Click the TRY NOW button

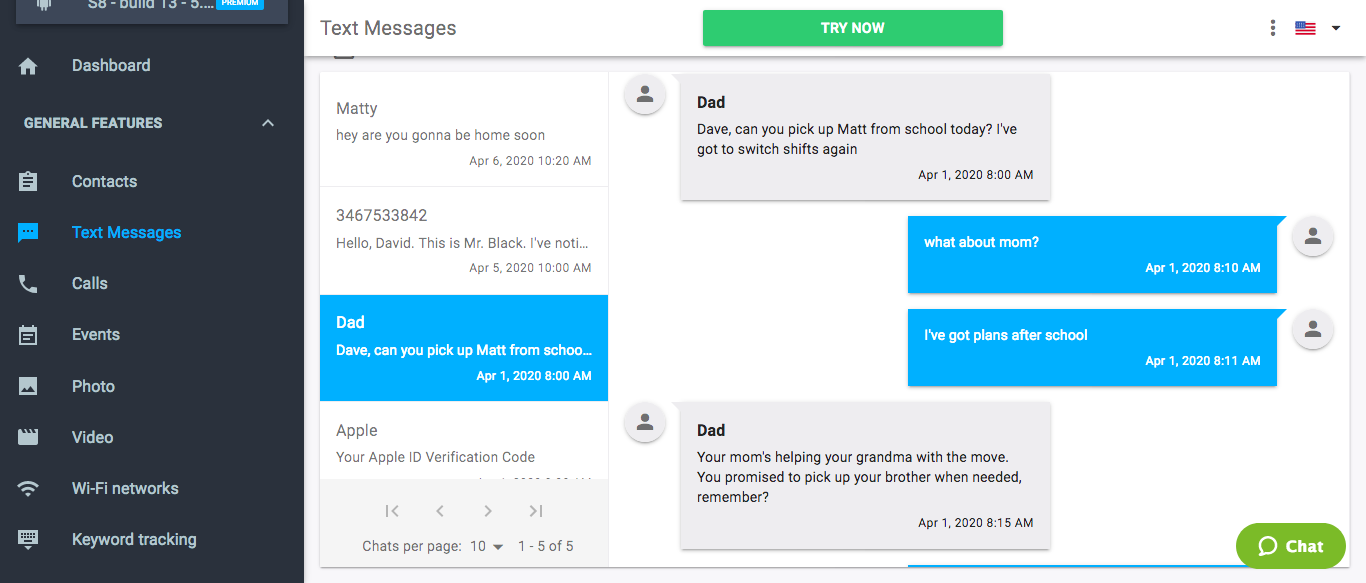click(x=853, y=28)
